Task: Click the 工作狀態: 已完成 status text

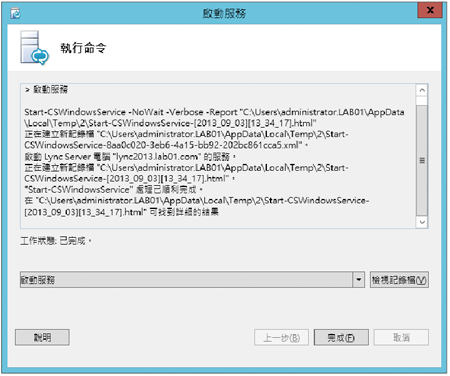Action: [x=55, y=241]
